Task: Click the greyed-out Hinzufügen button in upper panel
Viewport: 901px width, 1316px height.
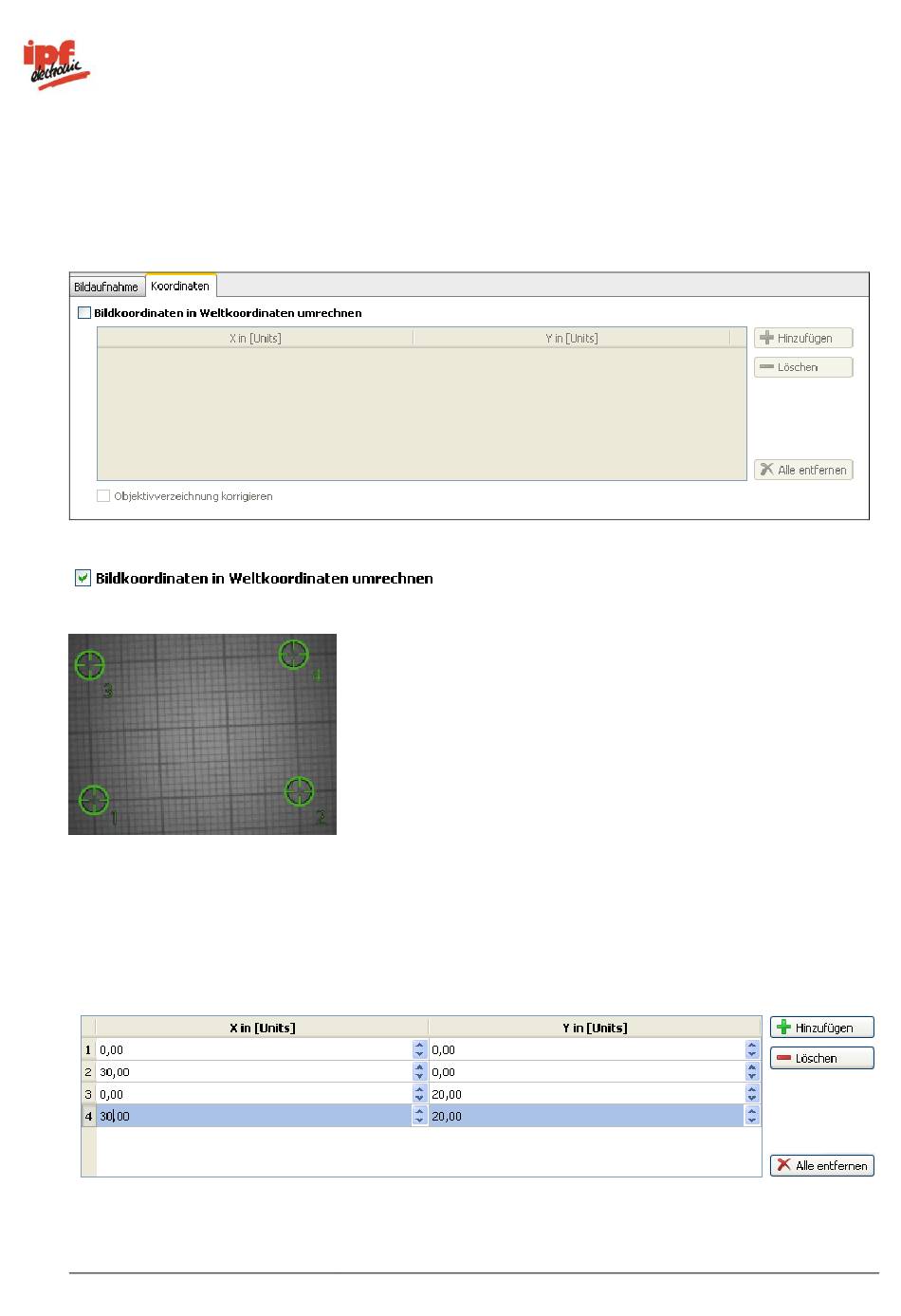Action: pos(803,338)
